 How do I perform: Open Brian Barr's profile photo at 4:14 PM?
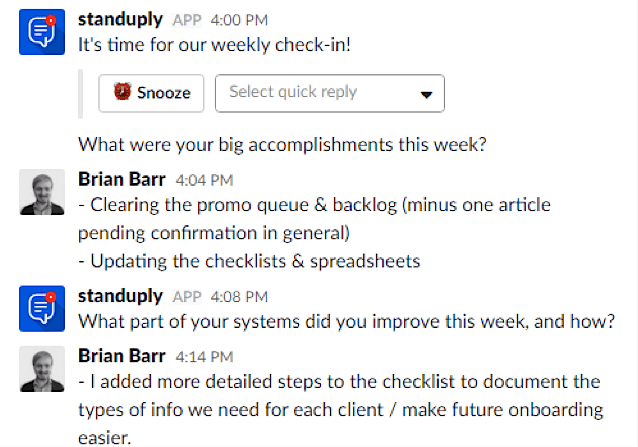pos(42,369)
